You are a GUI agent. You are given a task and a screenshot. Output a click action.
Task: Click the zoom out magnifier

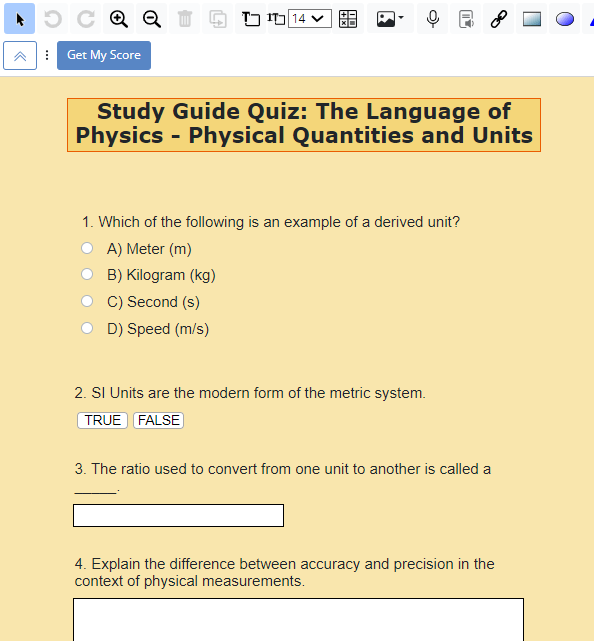[x=152, y=19]
